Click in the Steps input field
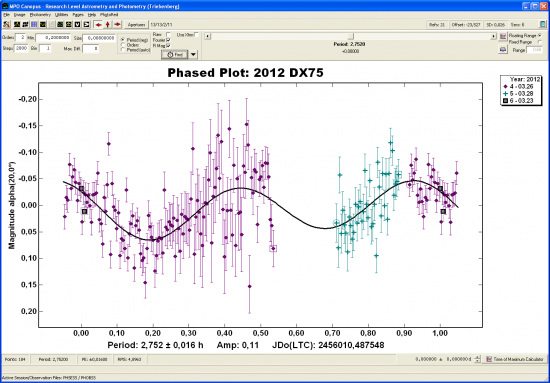 (x=21, y=48)
